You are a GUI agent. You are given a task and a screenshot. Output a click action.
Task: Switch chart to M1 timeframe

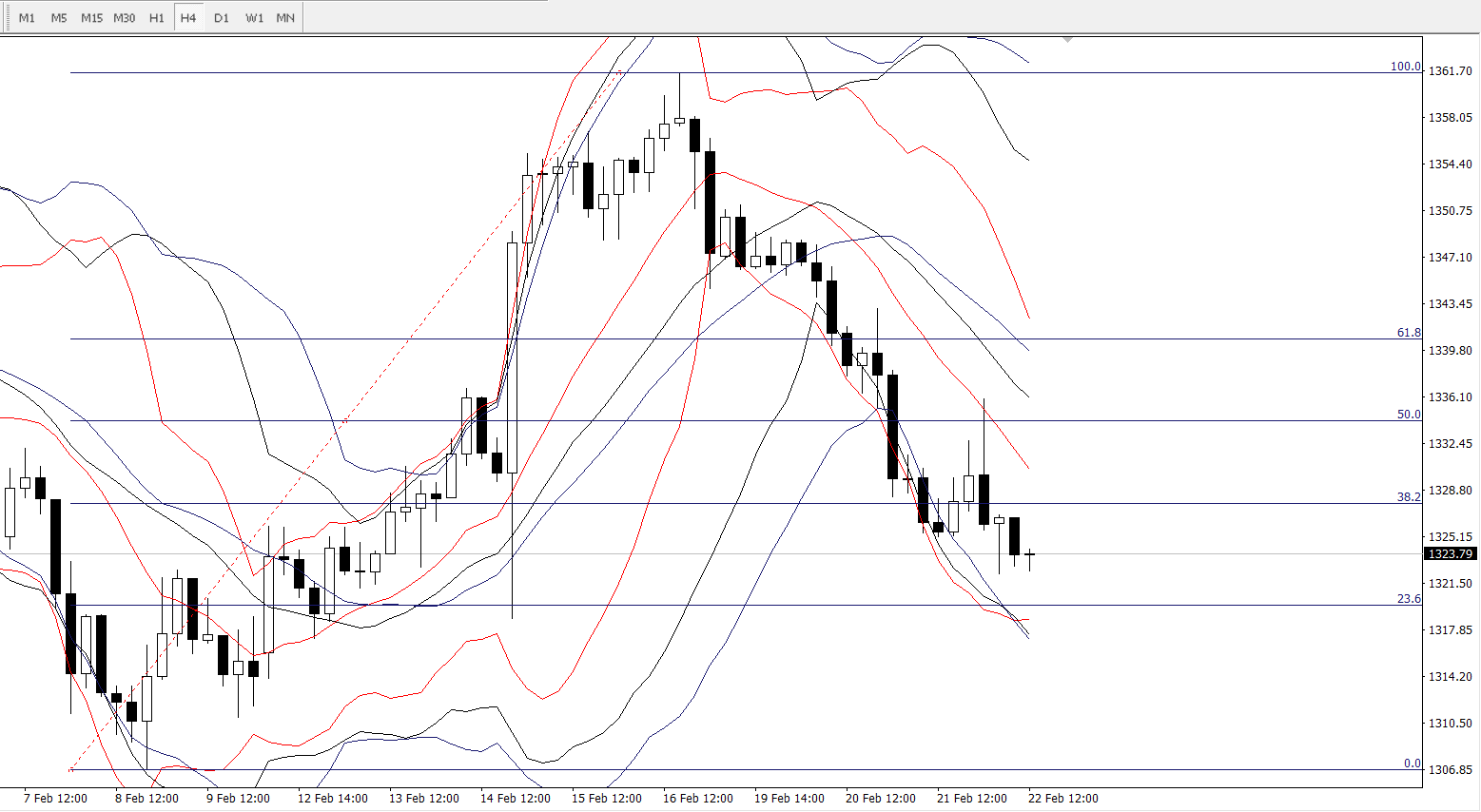coord(27,18)
